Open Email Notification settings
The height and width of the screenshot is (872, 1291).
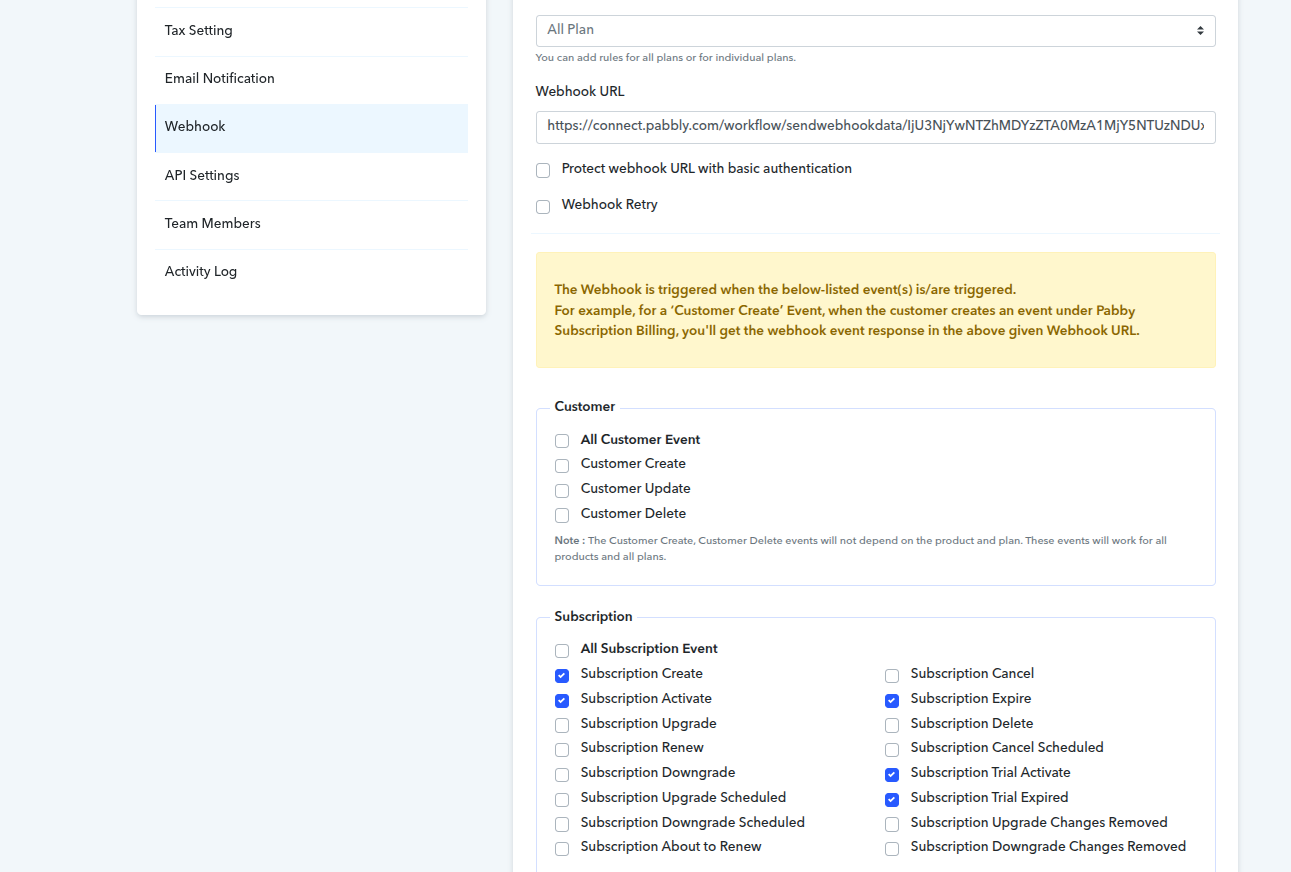click(311, 79)
